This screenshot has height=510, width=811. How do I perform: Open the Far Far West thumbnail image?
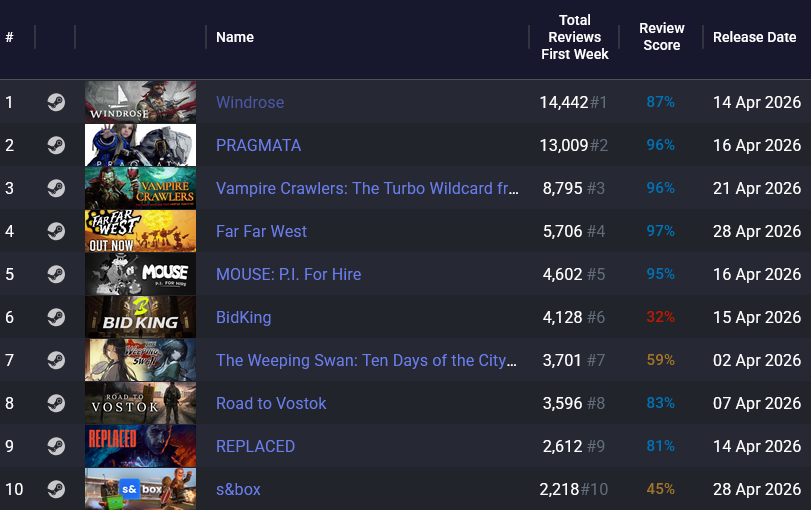pos(140,231)
